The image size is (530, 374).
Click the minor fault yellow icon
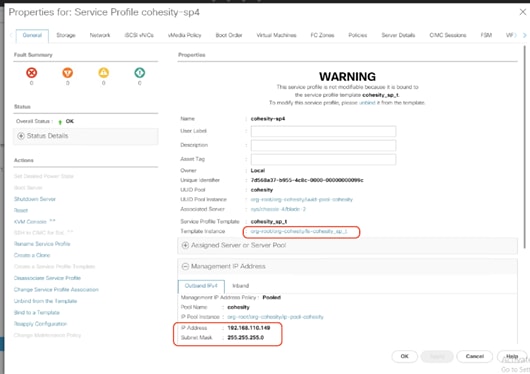pyautogui.click(x=103, y=73)
